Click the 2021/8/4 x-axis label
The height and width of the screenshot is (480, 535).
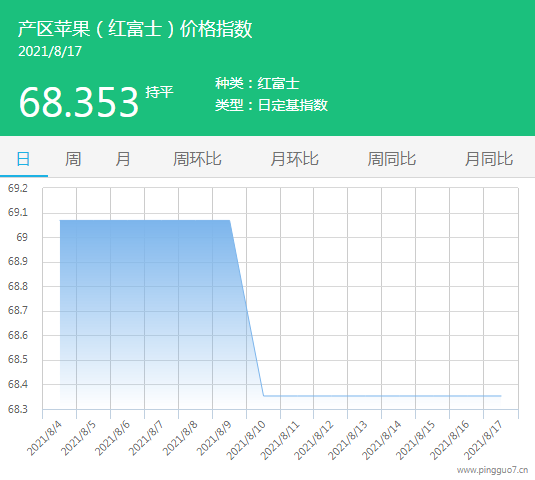click(44, 438)
